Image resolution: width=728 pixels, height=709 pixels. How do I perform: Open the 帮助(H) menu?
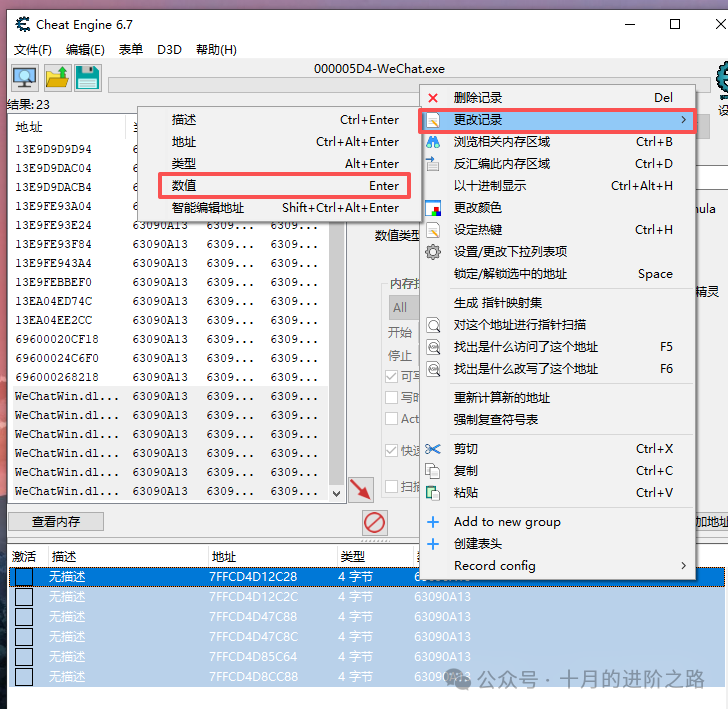click(216, 50)
